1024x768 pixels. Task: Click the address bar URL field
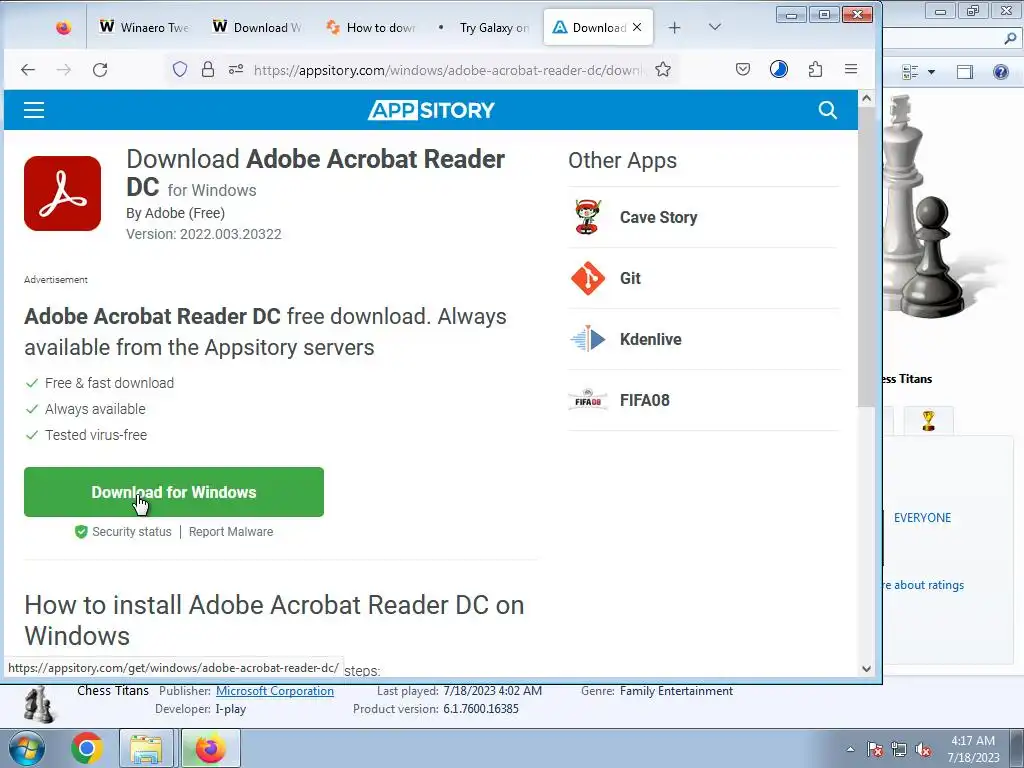click(448, 70)
